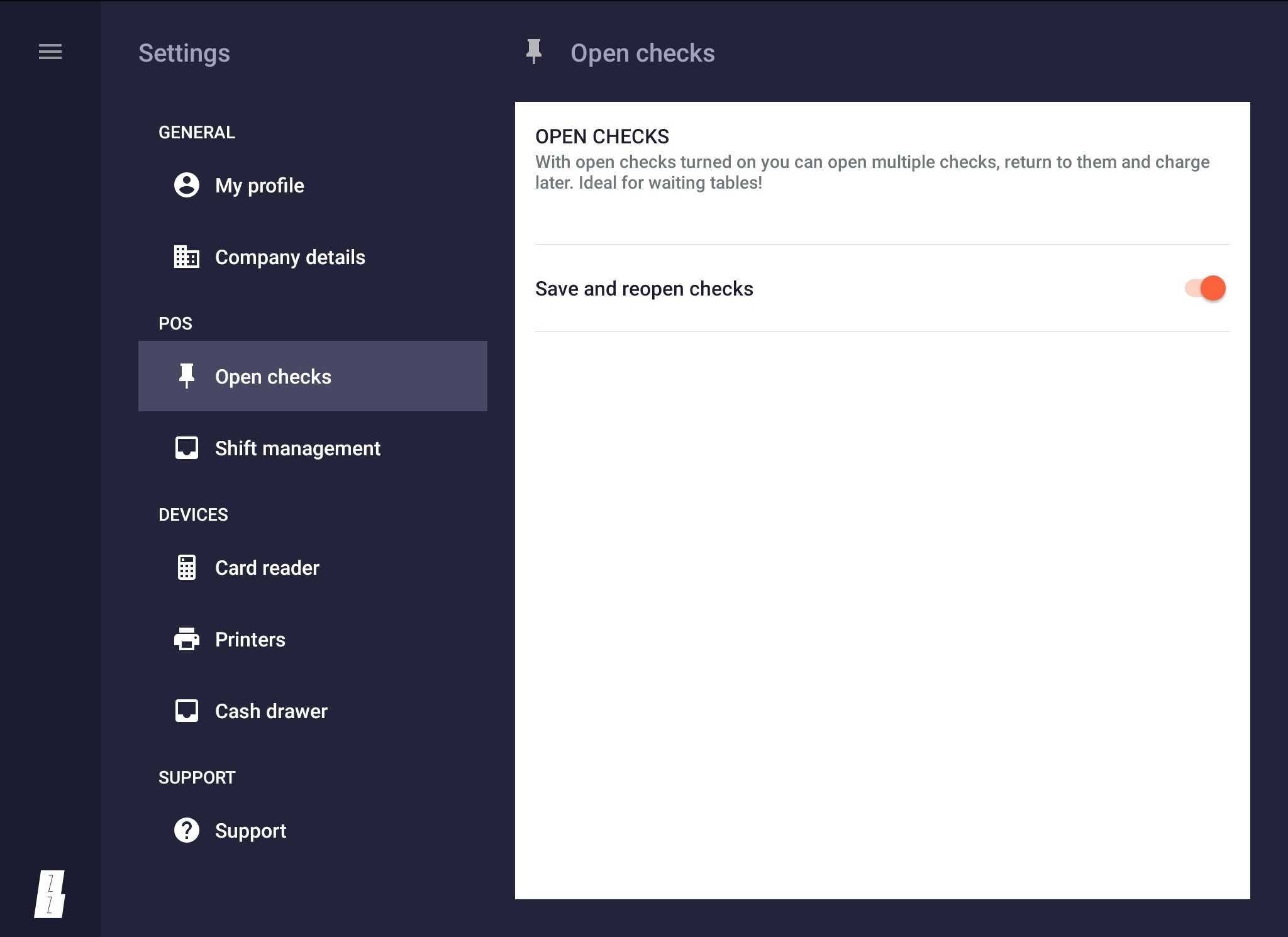Click the My profile avatar icon
1288x937 pixels.
(x=186, y=185)
